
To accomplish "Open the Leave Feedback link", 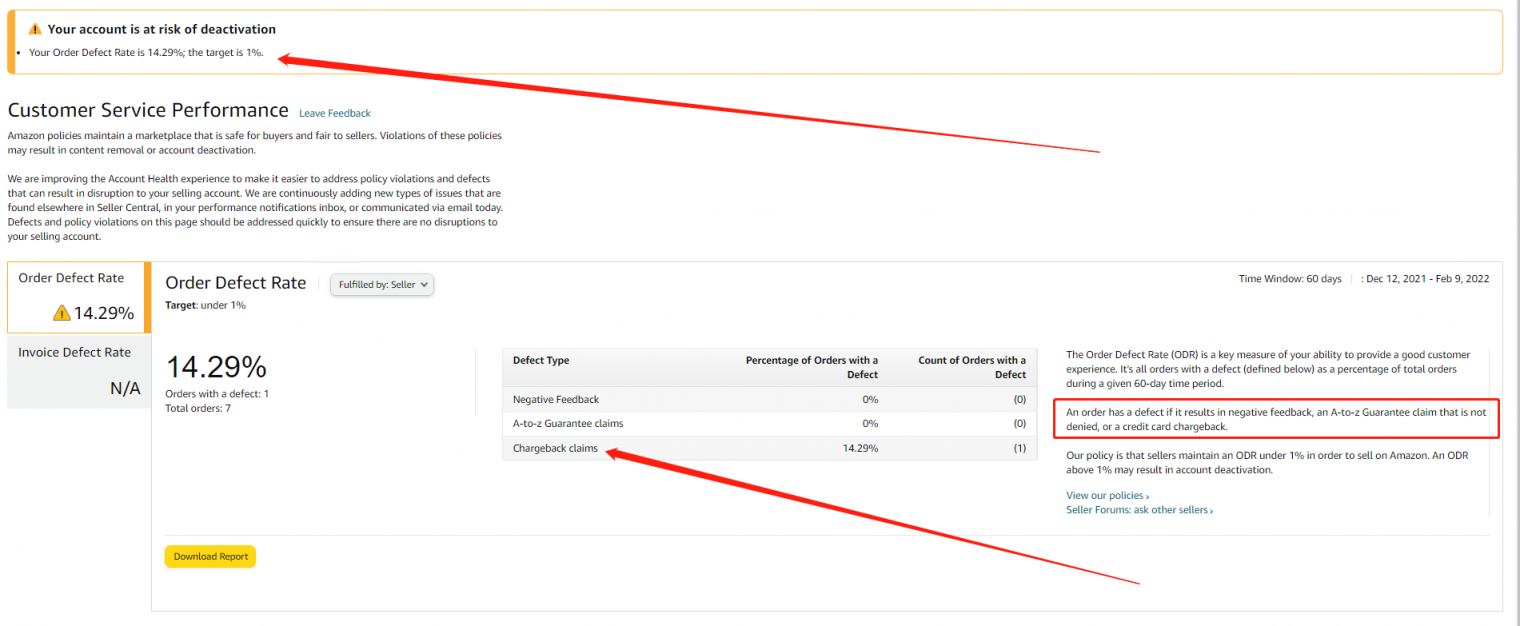I will pyautogui.click(x=335, y=114).
